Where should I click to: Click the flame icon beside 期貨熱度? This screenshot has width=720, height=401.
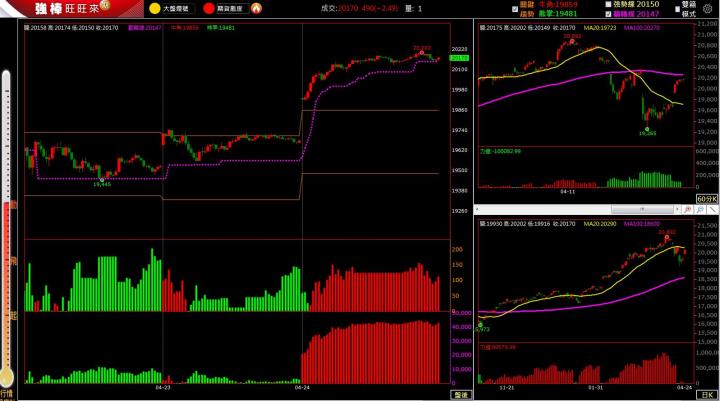coord(256,8)
